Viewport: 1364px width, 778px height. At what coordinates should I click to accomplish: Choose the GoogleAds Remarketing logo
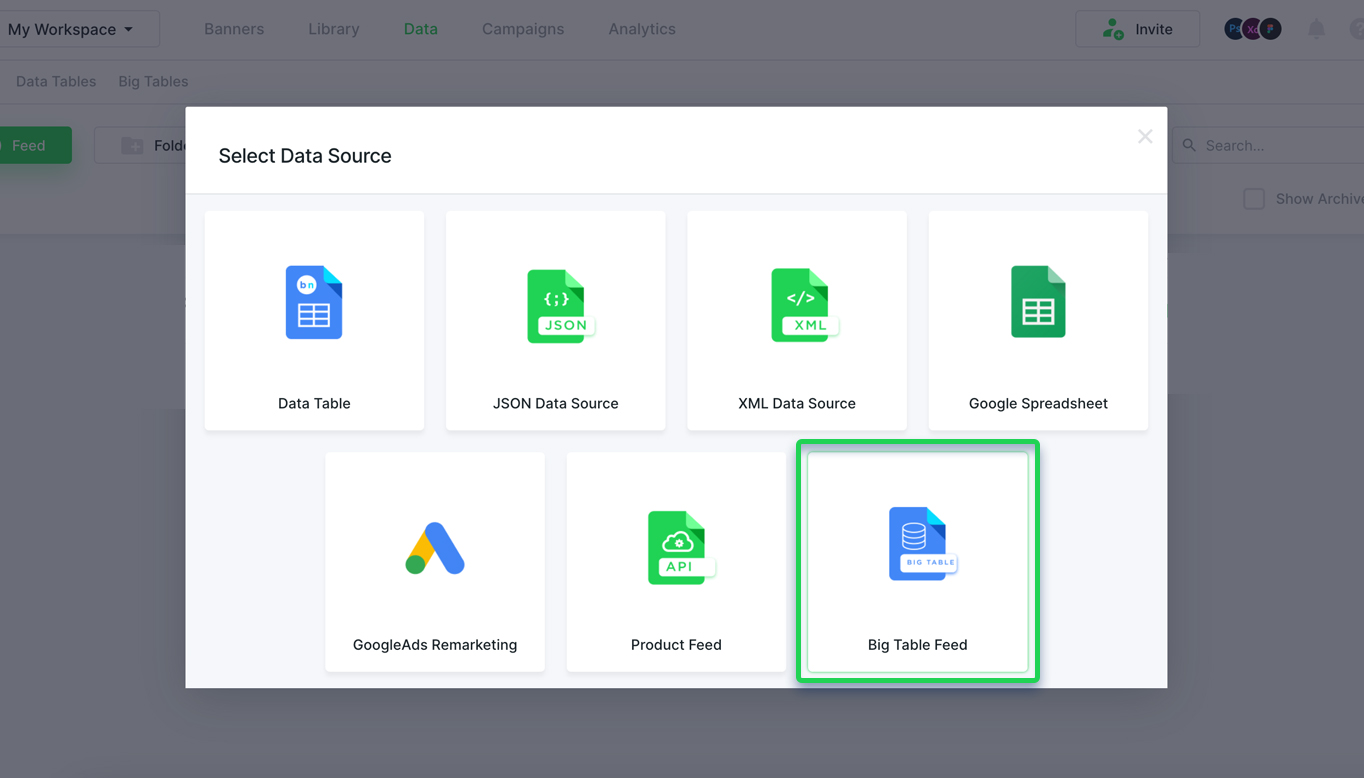pos(435,548)
